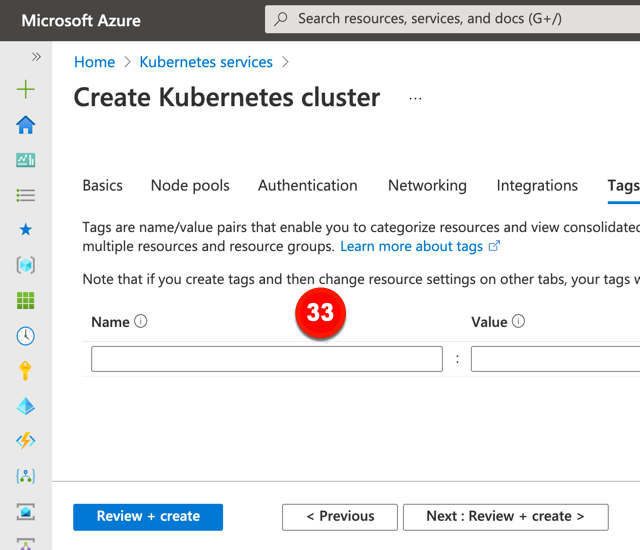Image resolution: width=640 pixels, height=550 pixels.
Task: Click the yellow key Subscriptions icon
Action: (x=26, y=371)
